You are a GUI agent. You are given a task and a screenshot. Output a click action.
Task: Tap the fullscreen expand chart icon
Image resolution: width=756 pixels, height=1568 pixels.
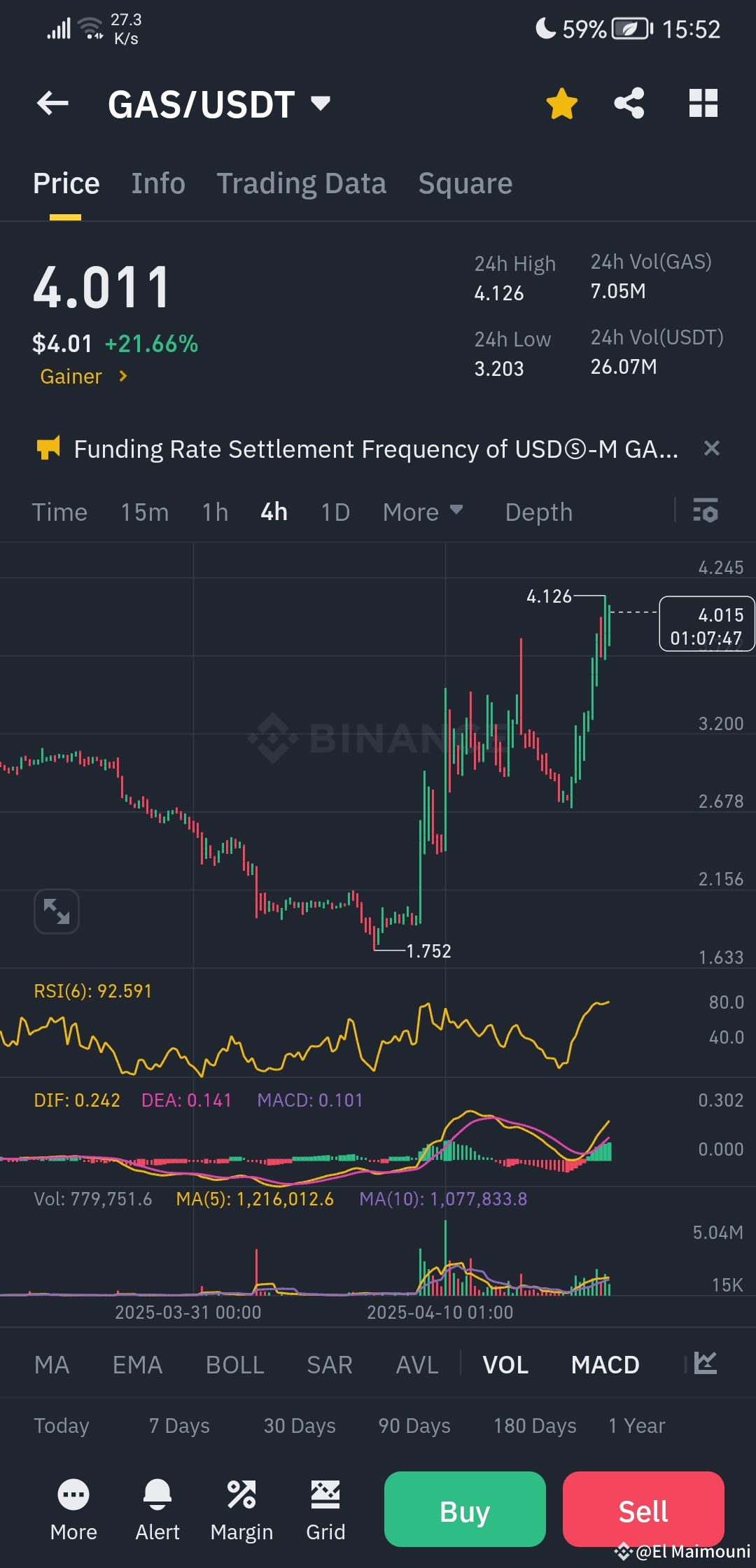pyautogui.click(x=57, y=911)
